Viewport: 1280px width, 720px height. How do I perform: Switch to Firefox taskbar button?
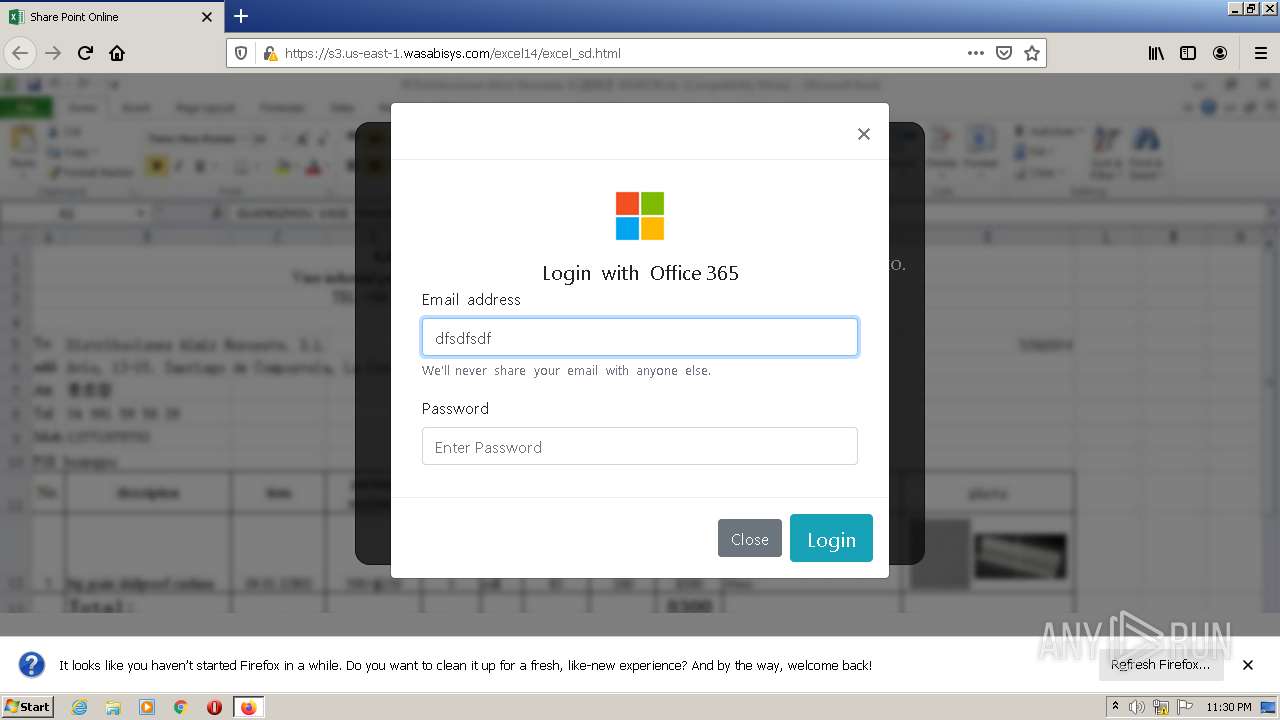click(248, 707)
